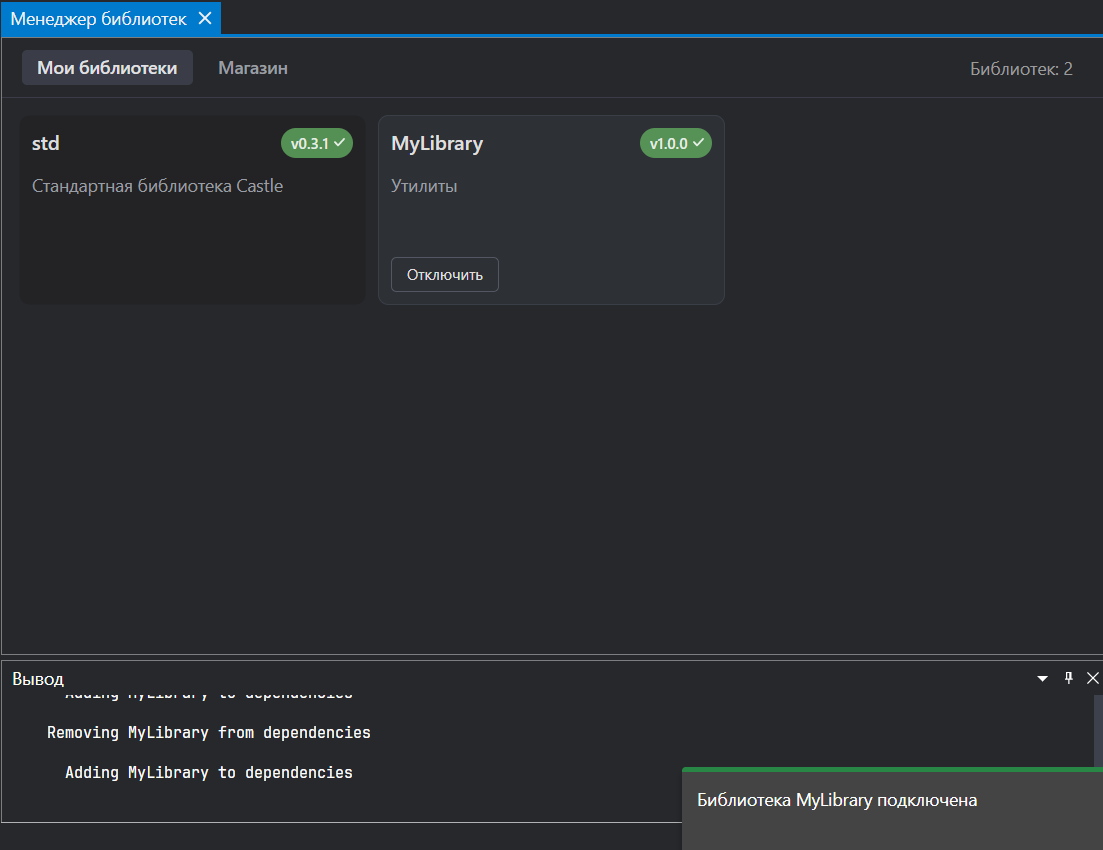Click the Библиотека MyLibrary подключена notification
The height and width of the screenshot is (850, 1103).
(893, 808)
